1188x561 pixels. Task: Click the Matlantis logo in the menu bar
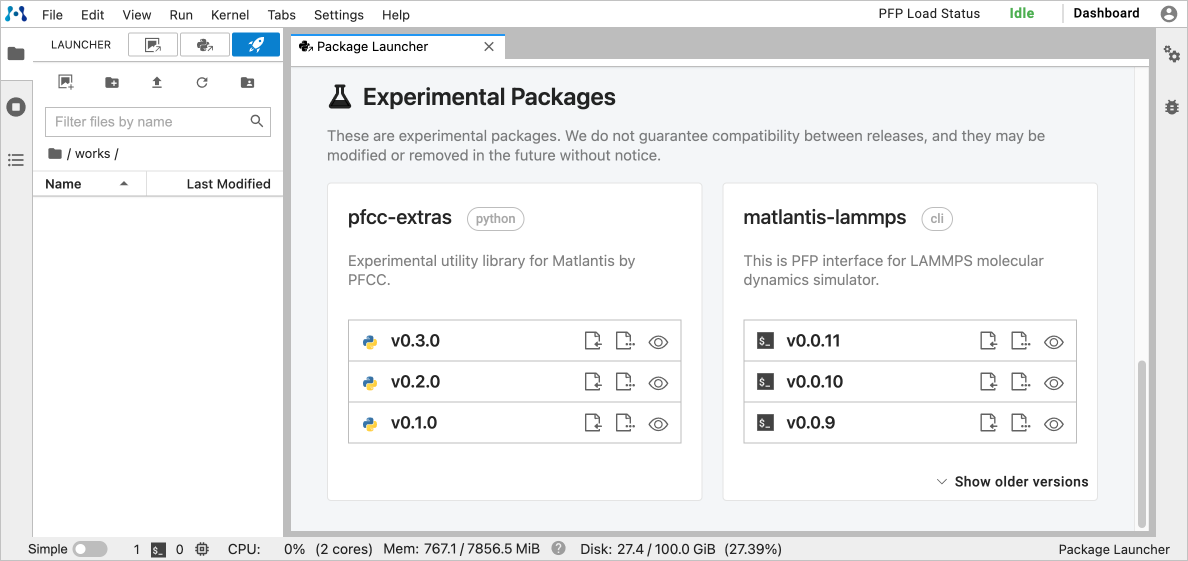16,14
